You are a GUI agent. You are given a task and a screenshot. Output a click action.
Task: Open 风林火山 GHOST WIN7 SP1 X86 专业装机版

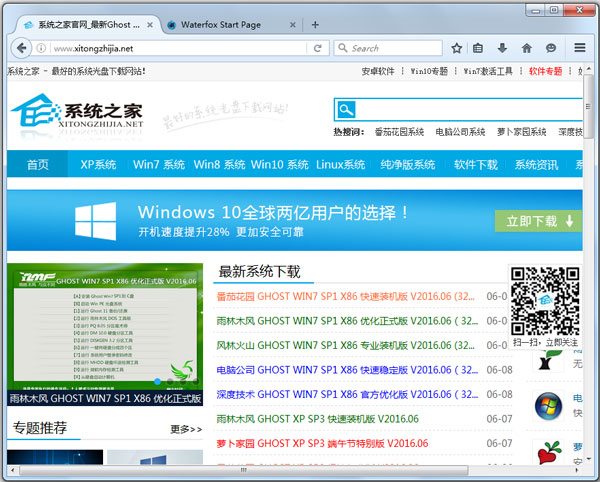[x=346, y=345]
